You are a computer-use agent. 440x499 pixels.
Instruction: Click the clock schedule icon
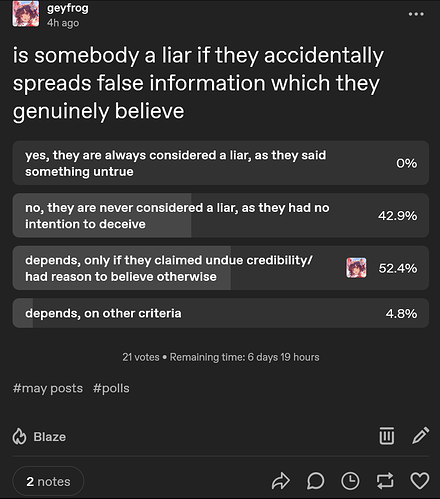(350, 481)
